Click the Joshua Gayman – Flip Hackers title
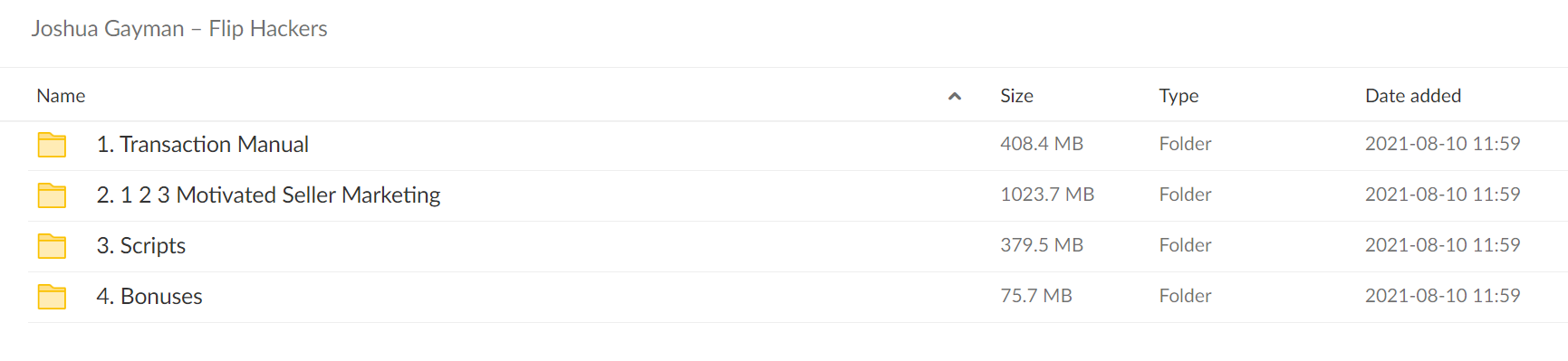Image resolution: width=1568 pixels, height=361 pixels. coord(179,29)
